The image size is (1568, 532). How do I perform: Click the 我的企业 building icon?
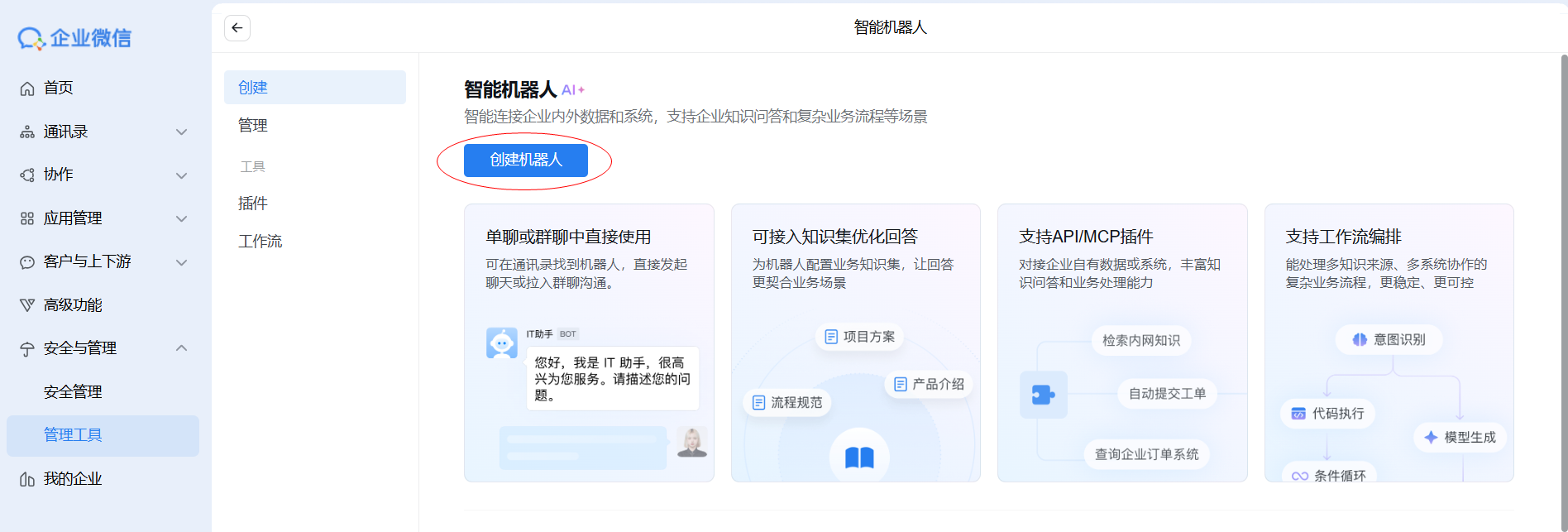pos(27,480)
